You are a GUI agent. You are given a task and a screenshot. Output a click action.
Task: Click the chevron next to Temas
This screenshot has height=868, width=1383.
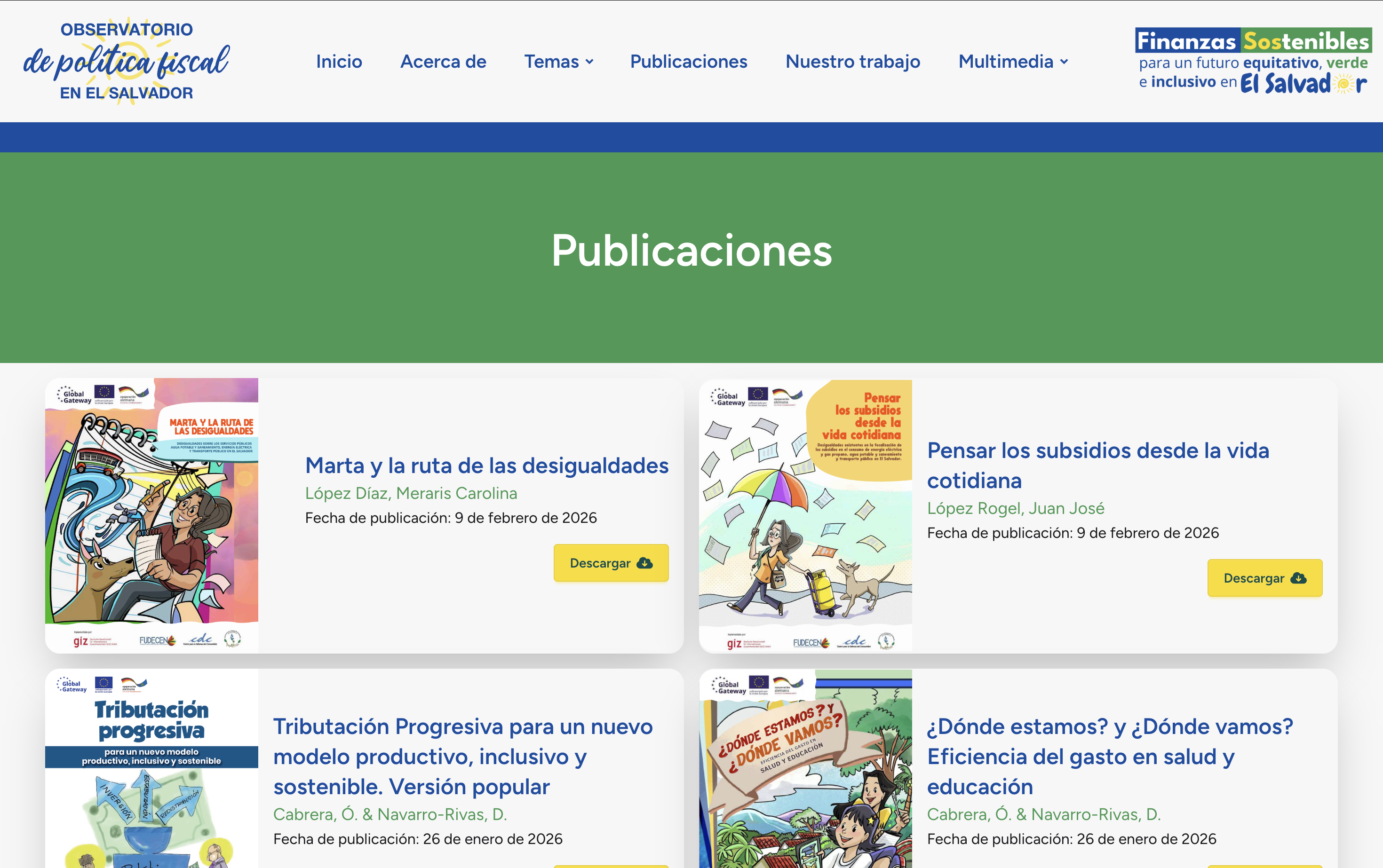[x=589, y=62]
